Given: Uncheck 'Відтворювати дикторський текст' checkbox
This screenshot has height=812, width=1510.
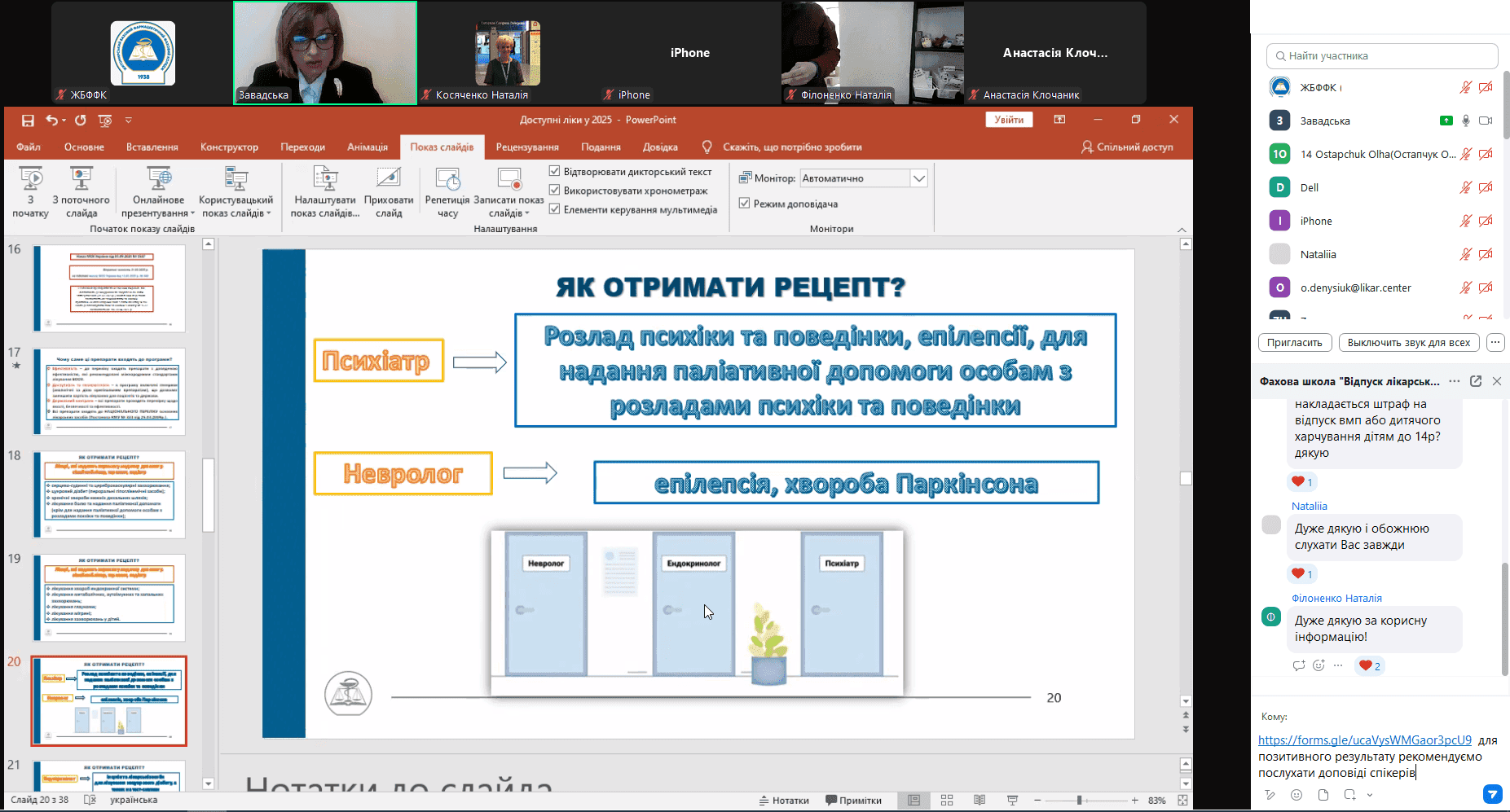Looking at the screenshot, I should 554,171.
